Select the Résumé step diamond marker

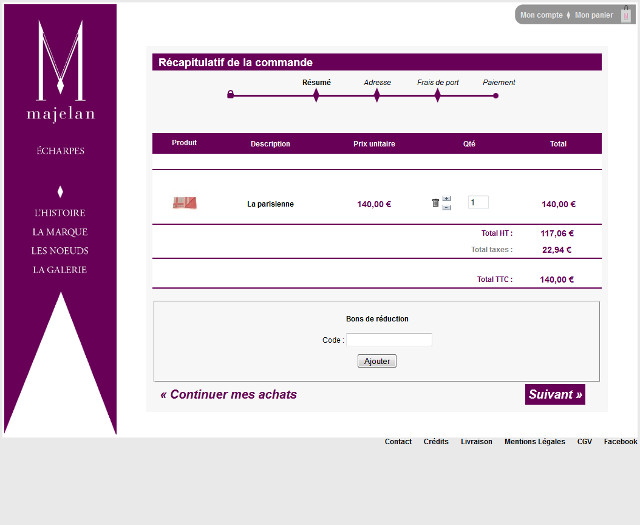pos(316,95)
